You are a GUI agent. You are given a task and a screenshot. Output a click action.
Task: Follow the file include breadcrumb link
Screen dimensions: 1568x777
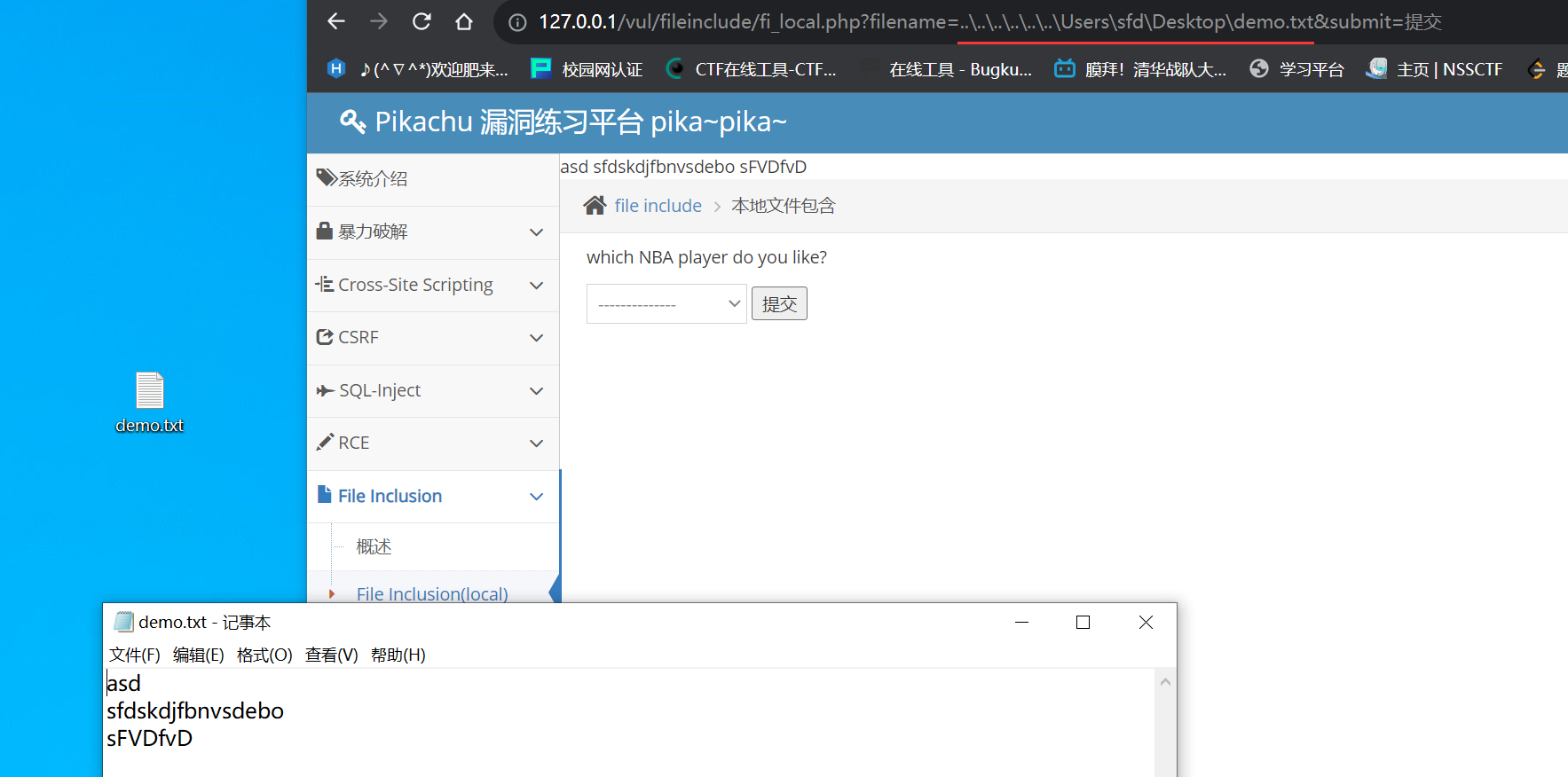(x=658, y=206)
